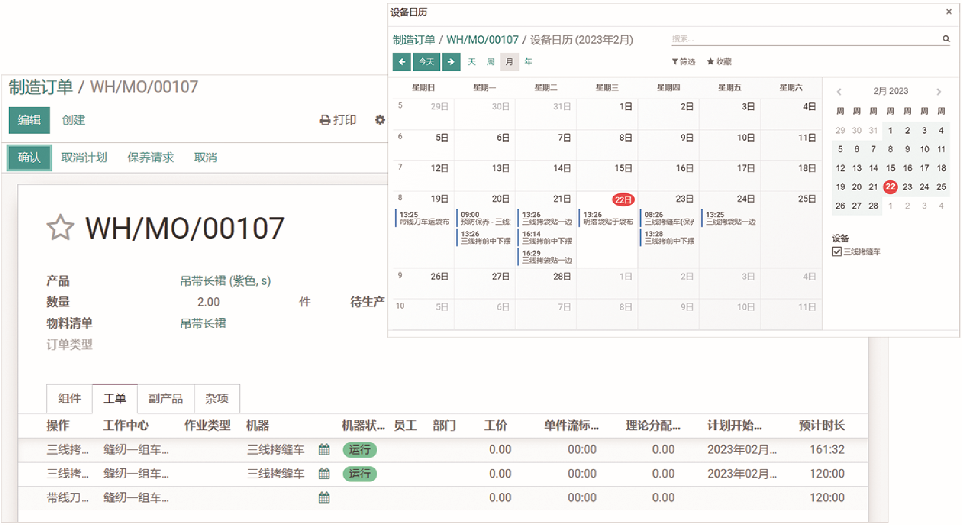962x525 pixels.
Task: Click the 保养请求 maintenance request button
Action: (150, 157)
